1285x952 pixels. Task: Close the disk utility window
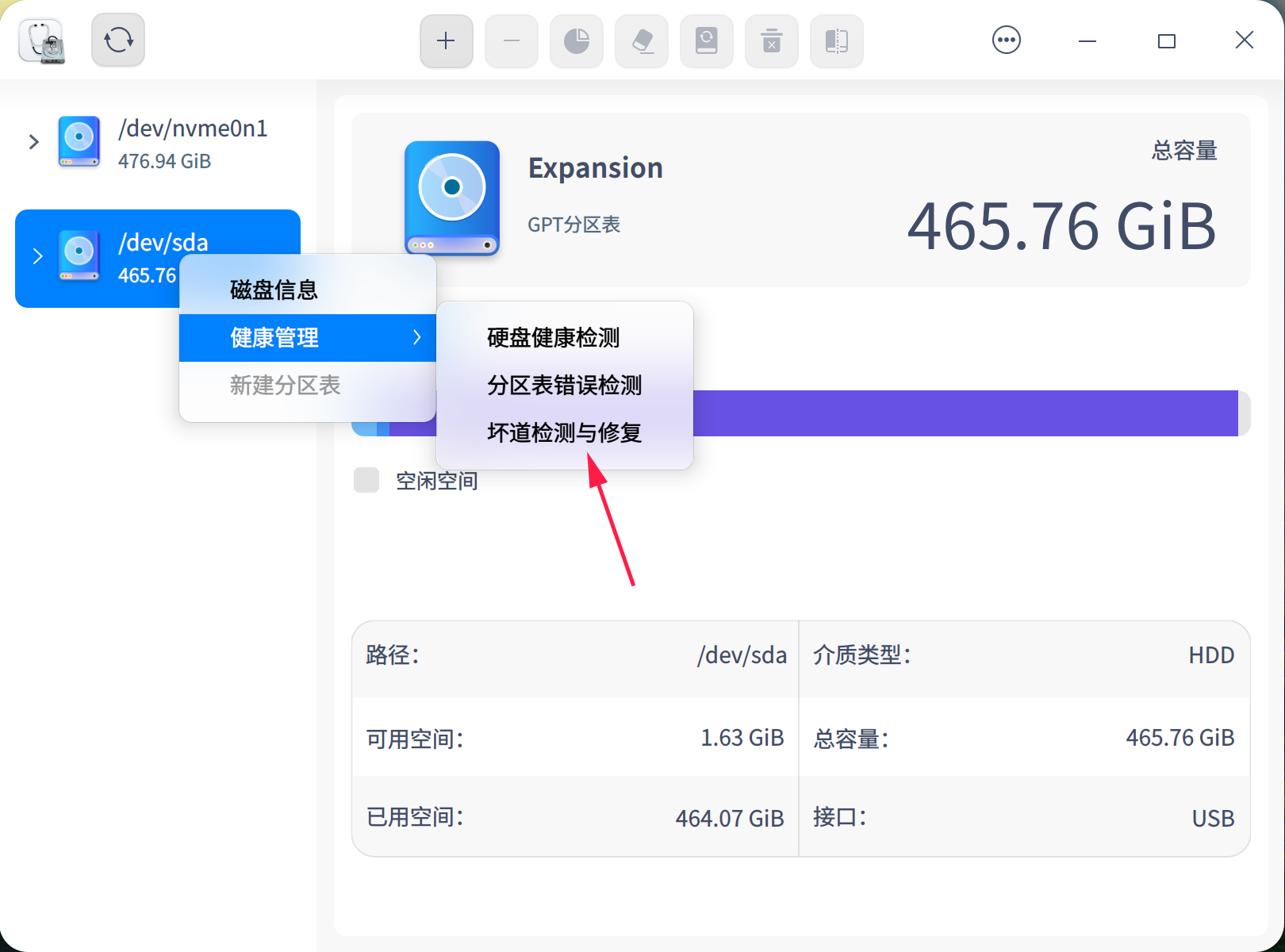tap(1245, 40)
